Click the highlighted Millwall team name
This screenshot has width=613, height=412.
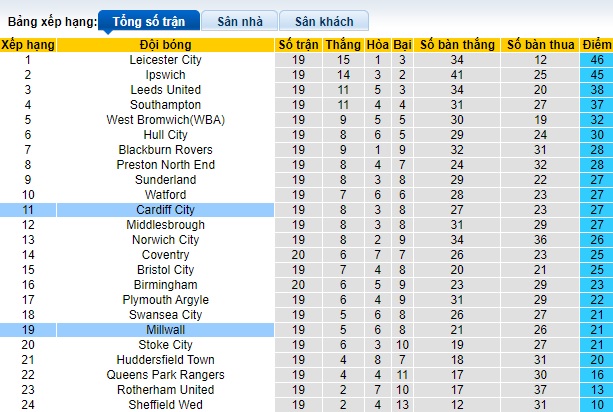click(166, 329)
